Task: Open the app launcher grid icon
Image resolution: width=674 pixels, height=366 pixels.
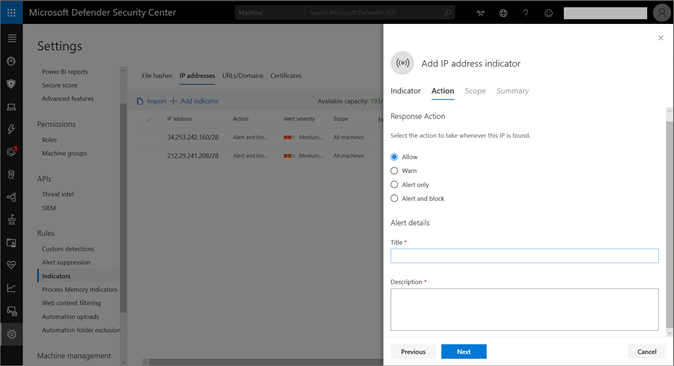Action: [12, 12]
